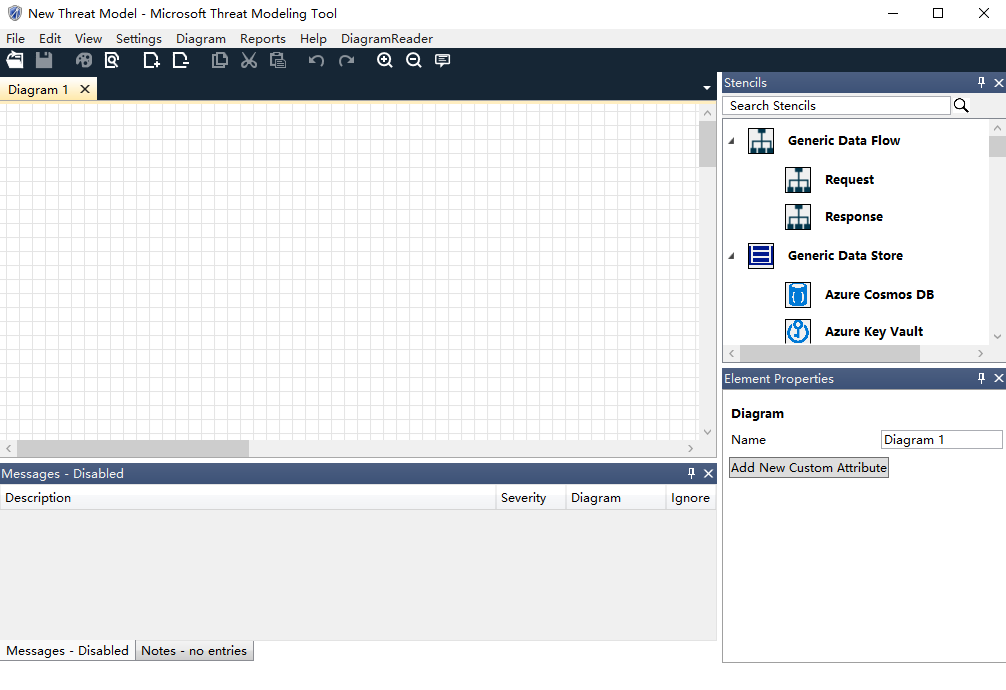This screenshot has width=1006, height=690.
Task: Click the Delete diagram toolbar icon
Action: click(180, 61)
